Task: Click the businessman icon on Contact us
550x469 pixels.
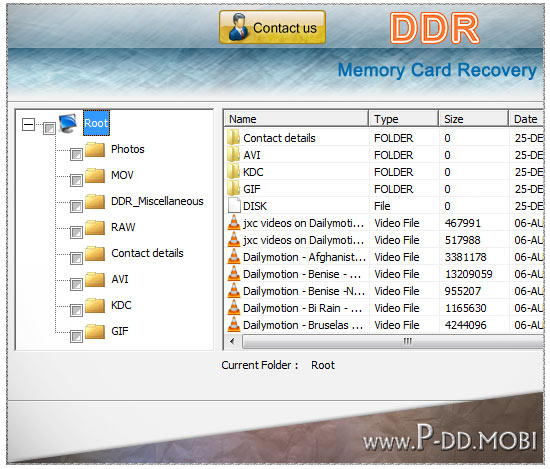Action: point(237,27)
